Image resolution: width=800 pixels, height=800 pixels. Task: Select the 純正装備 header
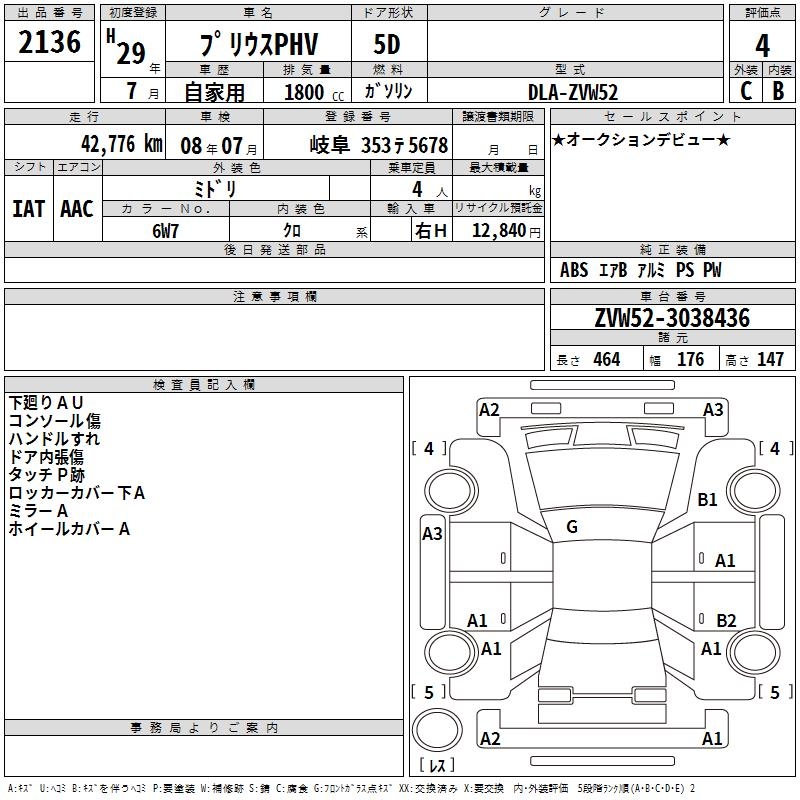coord(672,249)
